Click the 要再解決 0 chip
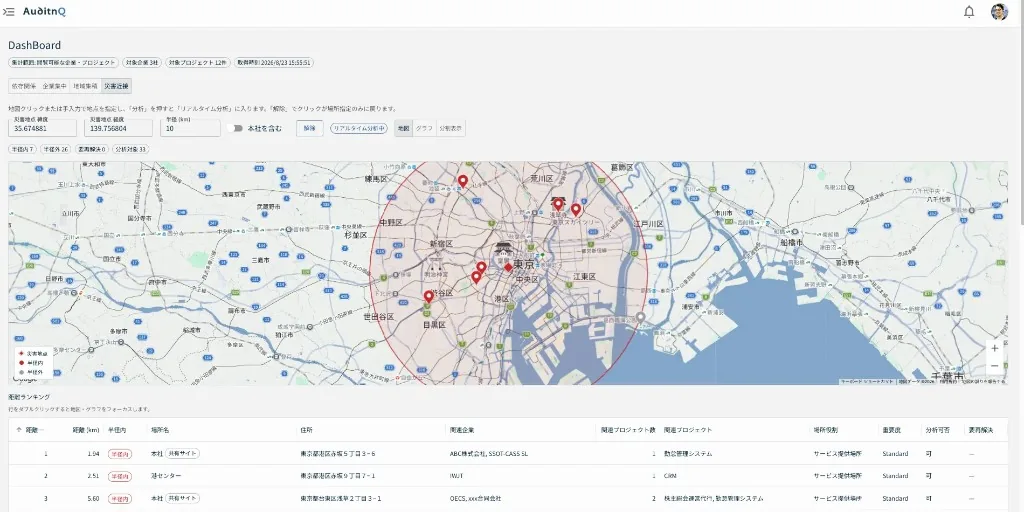 coord(91,149)
